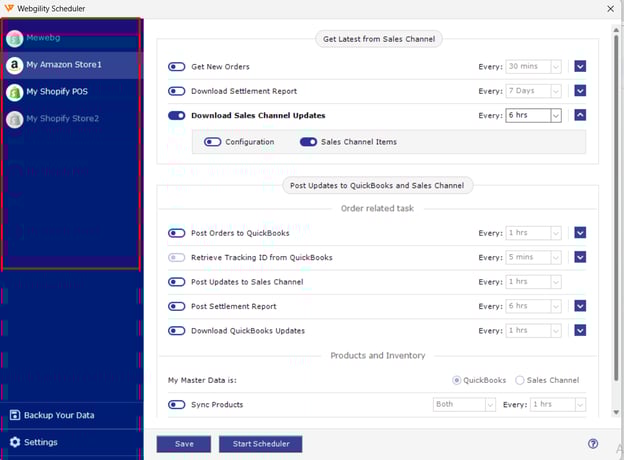Toggle Post Settlement Report switch
This screenshot has height=460, width=624.
pos(176,306)
